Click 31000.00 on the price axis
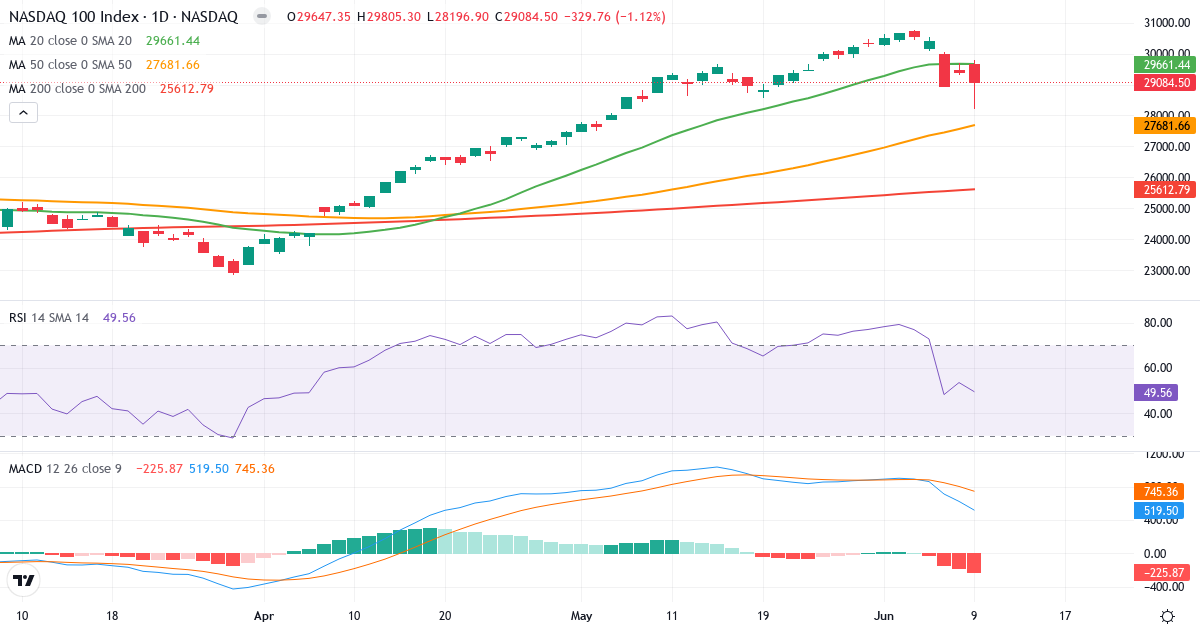Screen dimensions: 1200x630 click(x=1166, y=23)
